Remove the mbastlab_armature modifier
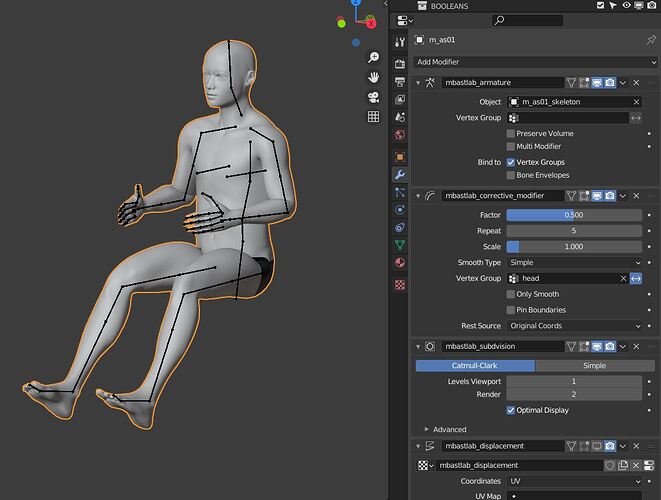 click(637, 83)
